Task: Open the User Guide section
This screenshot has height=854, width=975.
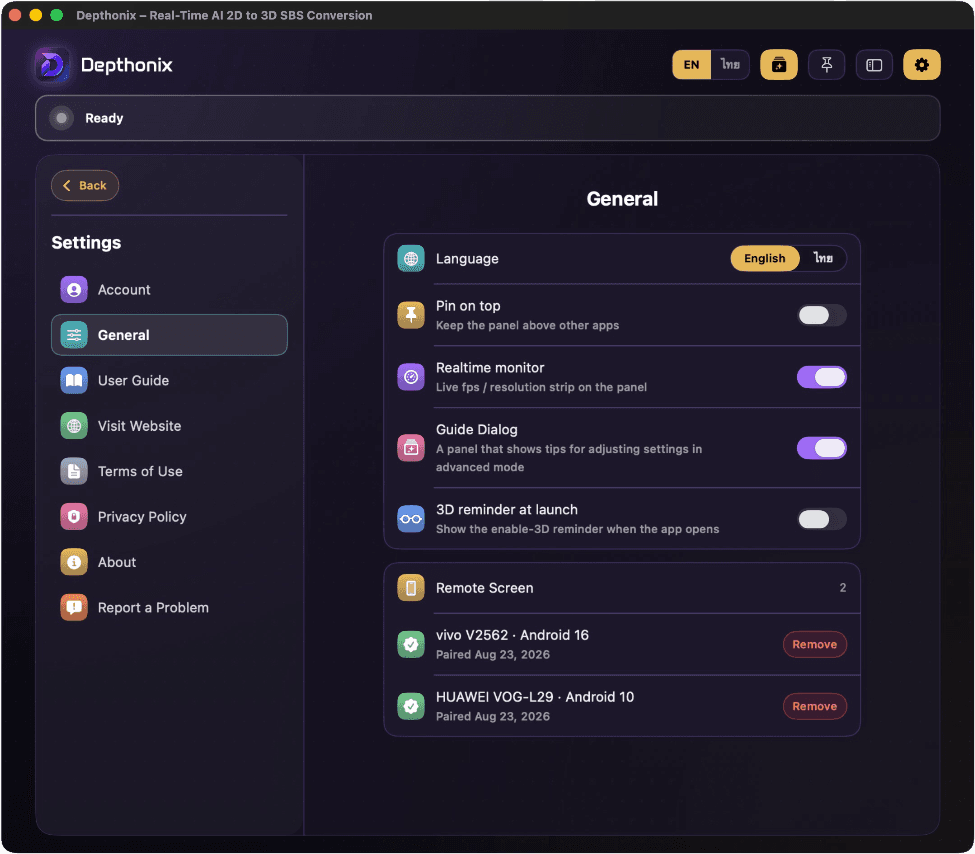Action: pyautogui.click(x=169, y=381)
